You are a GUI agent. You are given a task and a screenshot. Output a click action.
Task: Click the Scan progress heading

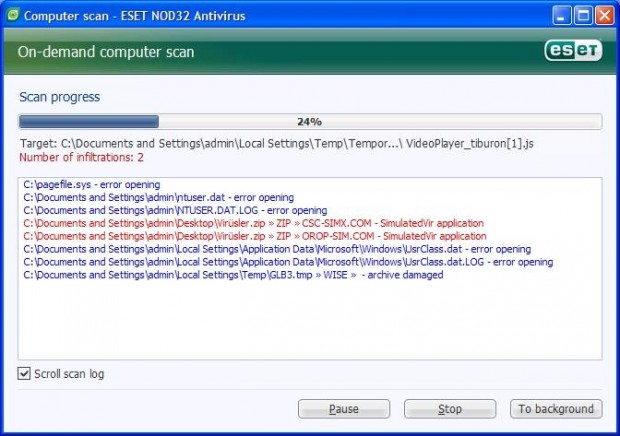point(60,97)
